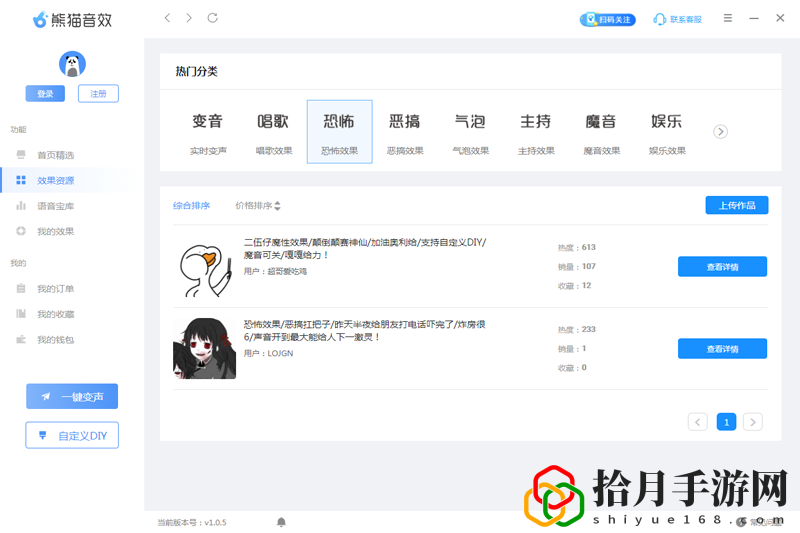
Task: Go to previous page of results
Action: 697,422
